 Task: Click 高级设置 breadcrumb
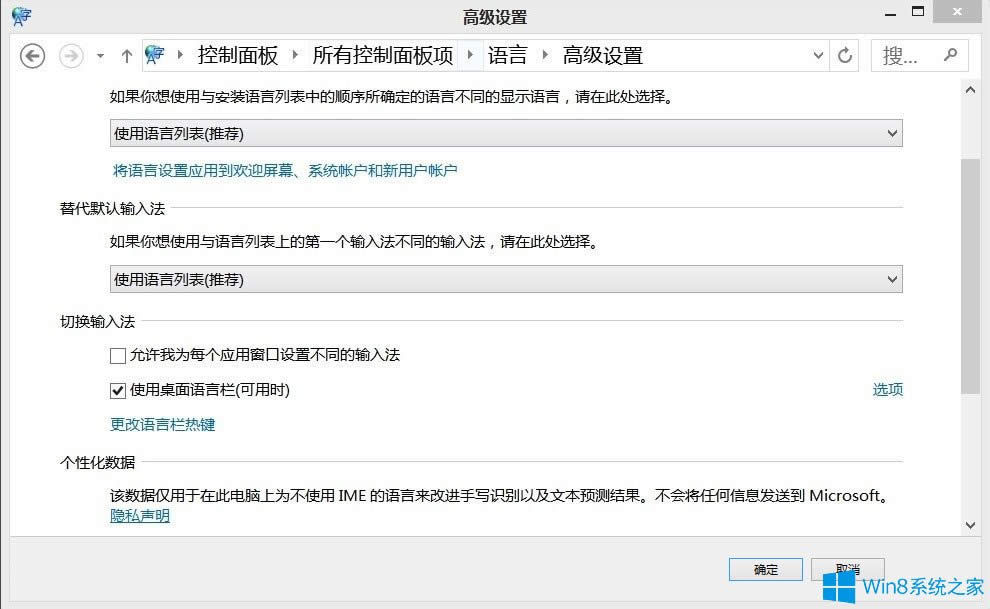coord(602,56)
